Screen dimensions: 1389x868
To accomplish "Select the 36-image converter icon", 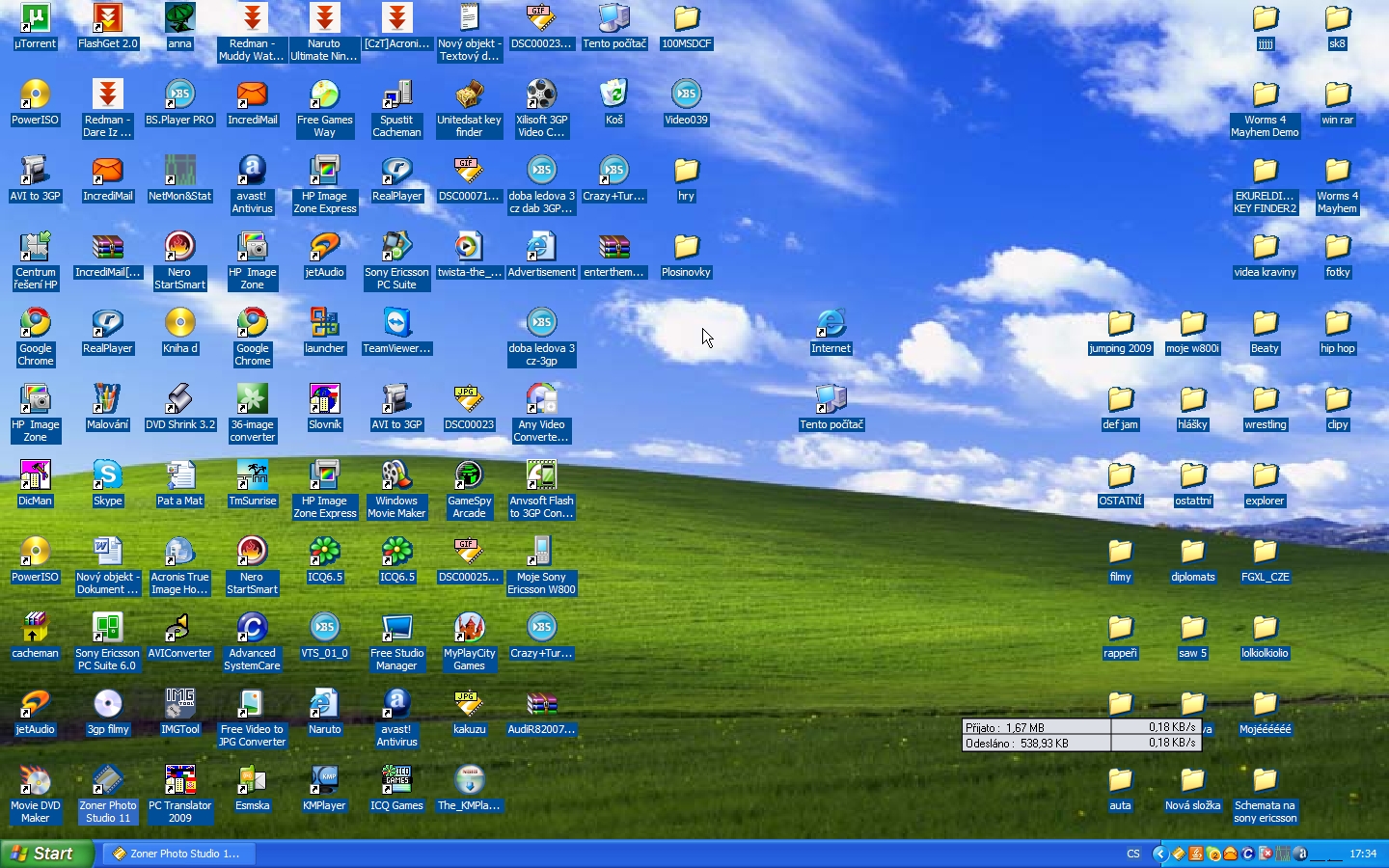I will click(253, 414).
